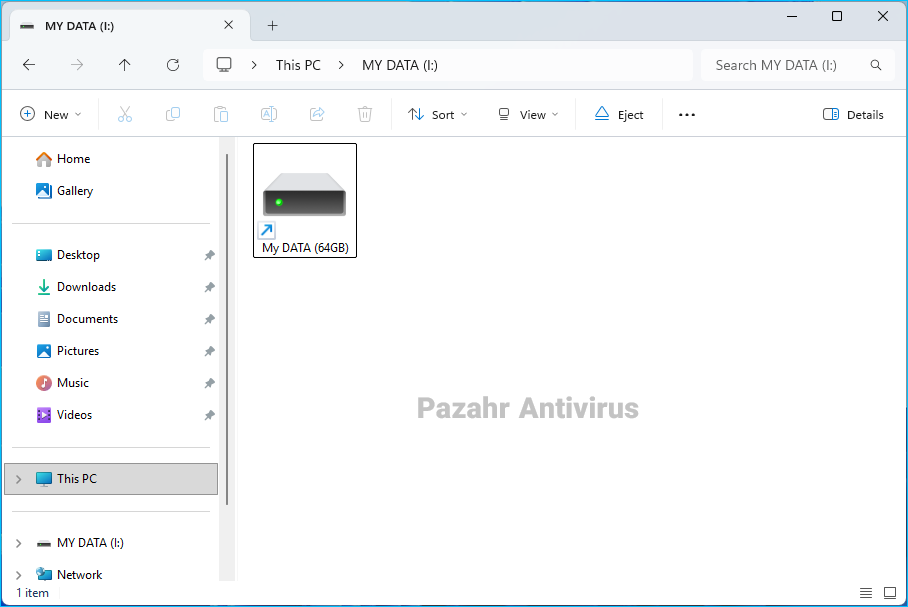Minimize the File Explorer window
The image size is (908, 607).
tap(792, 16)
